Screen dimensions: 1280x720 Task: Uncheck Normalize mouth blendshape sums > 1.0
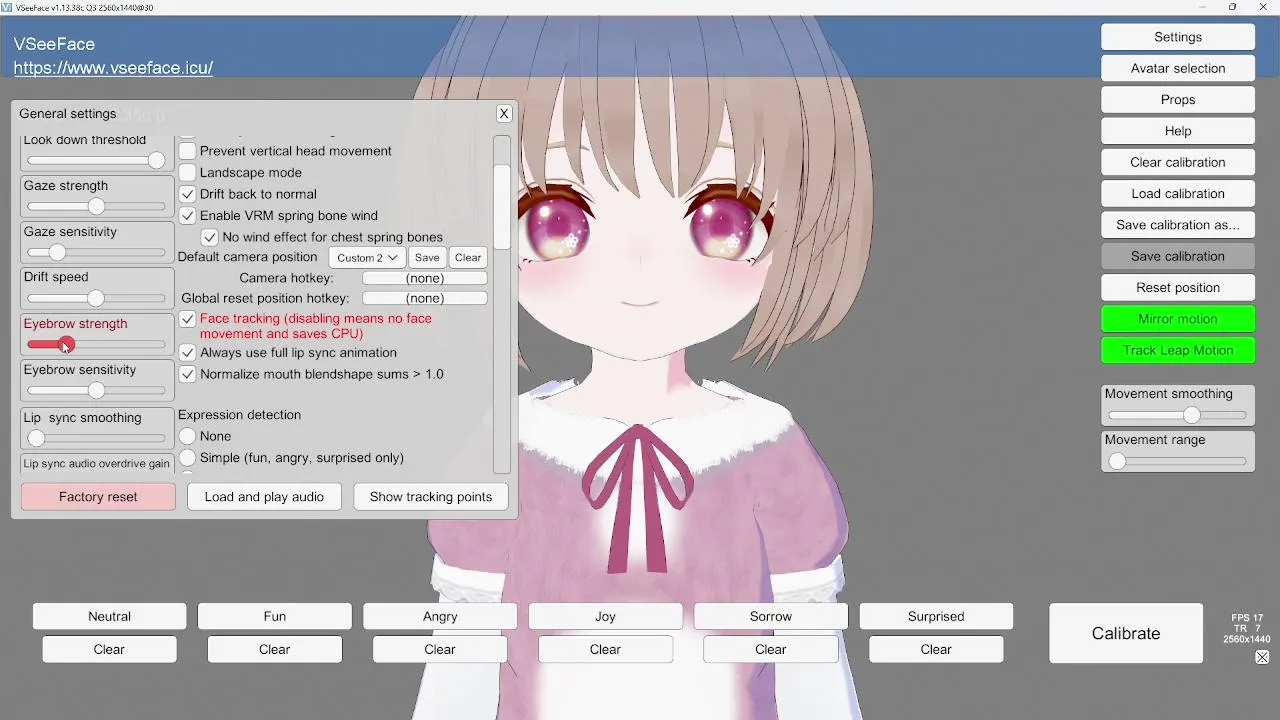pyautogui.click(x=187, y=374)
